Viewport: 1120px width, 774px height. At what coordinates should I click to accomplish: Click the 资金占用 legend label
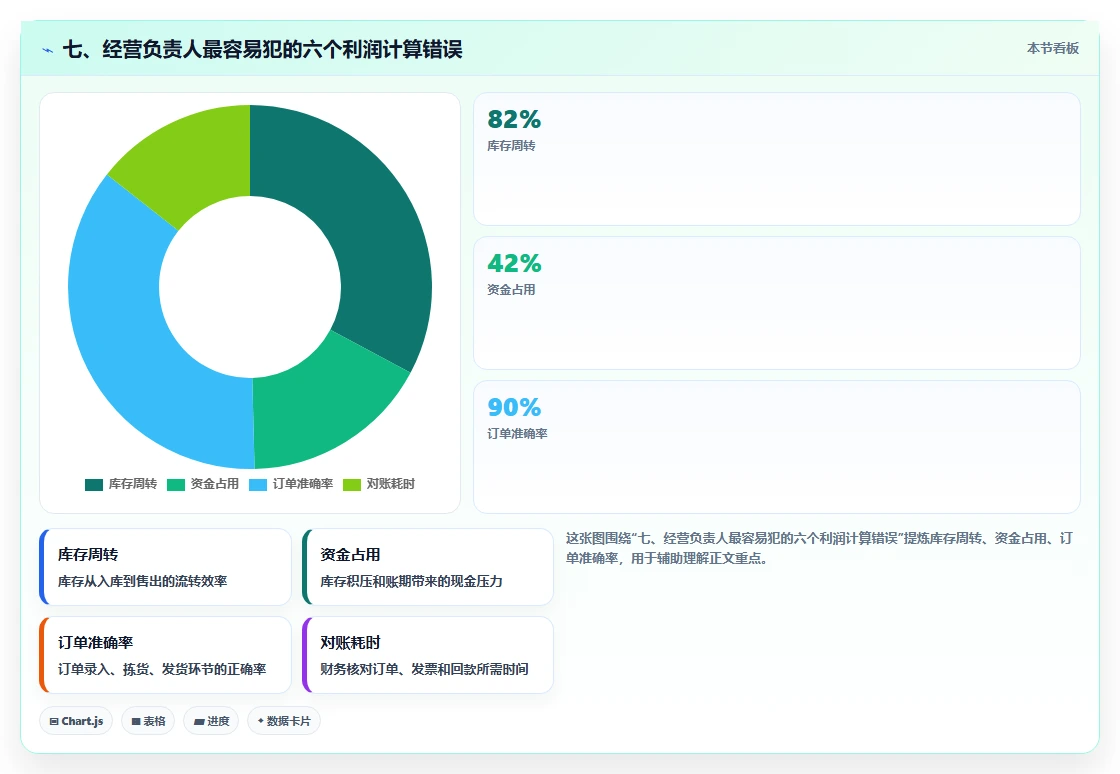coord(215,484)
